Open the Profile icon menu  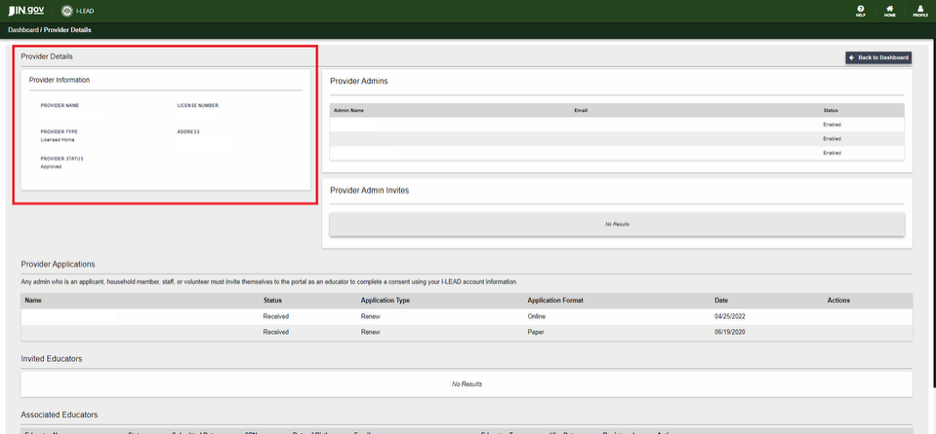[919, 11]
